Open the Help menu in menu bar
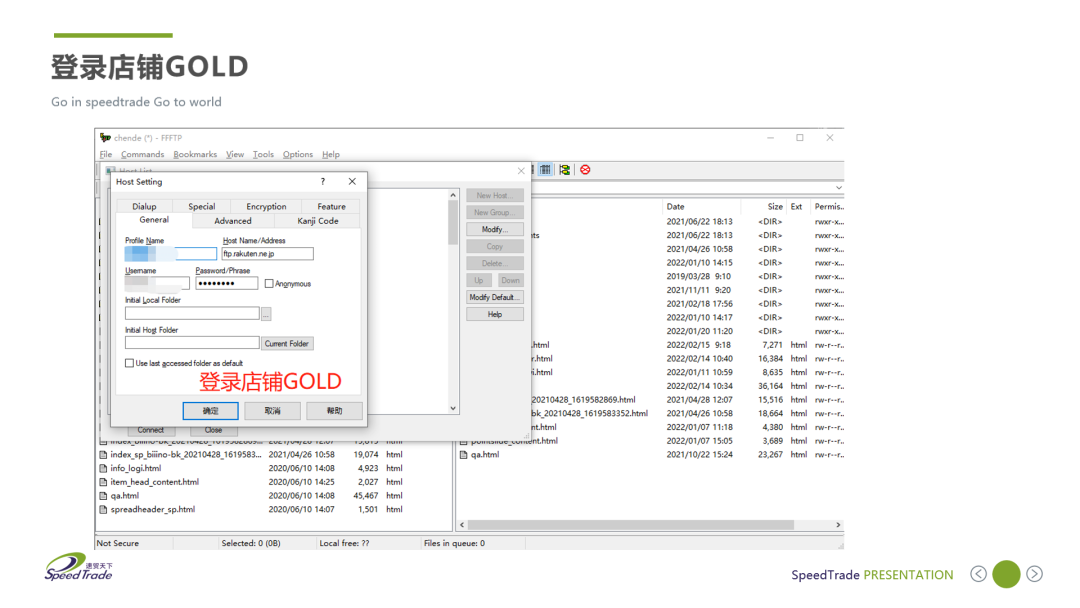 (x=331, y=154)
